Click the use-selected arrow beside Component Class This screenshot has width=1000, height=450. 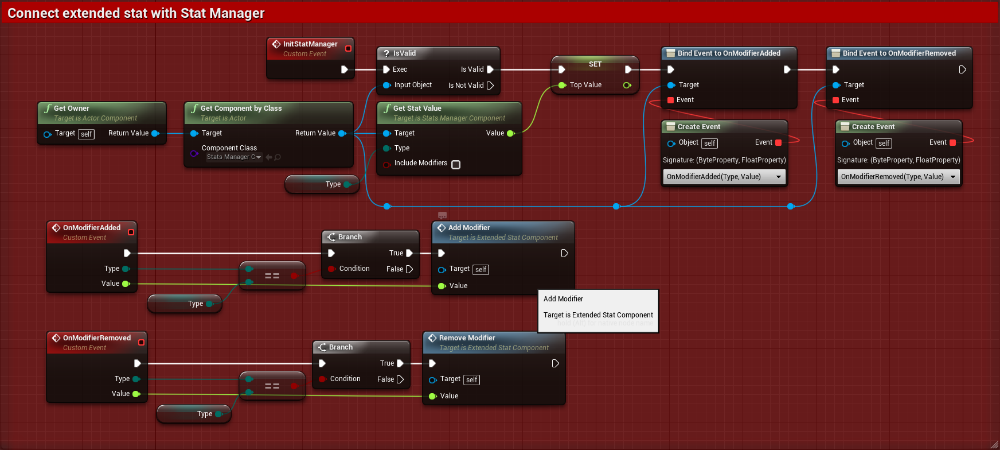[268, 157]
